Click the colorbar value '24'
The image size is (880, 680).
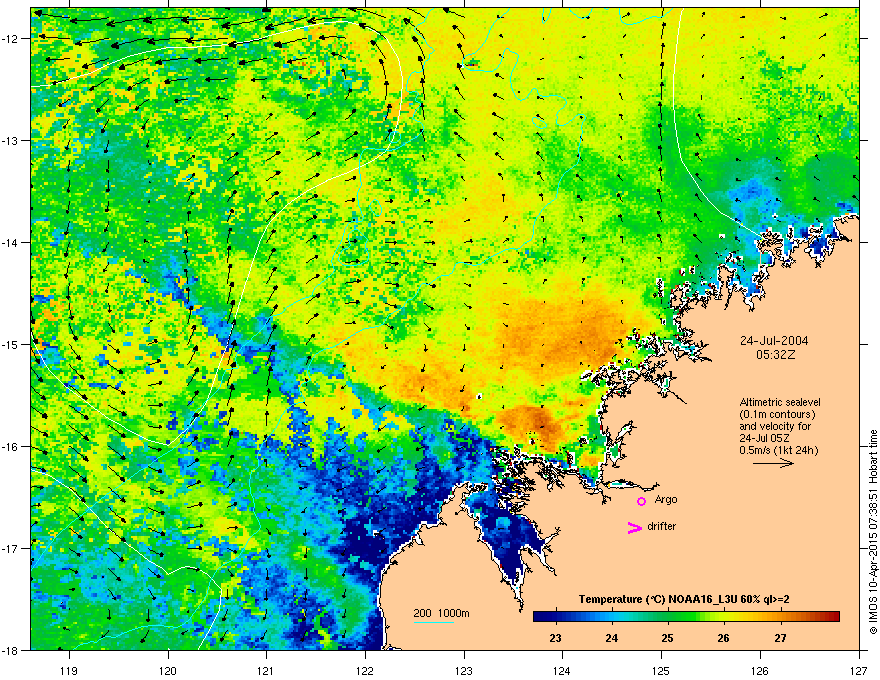pyautogui.click(x=611, y=638)
